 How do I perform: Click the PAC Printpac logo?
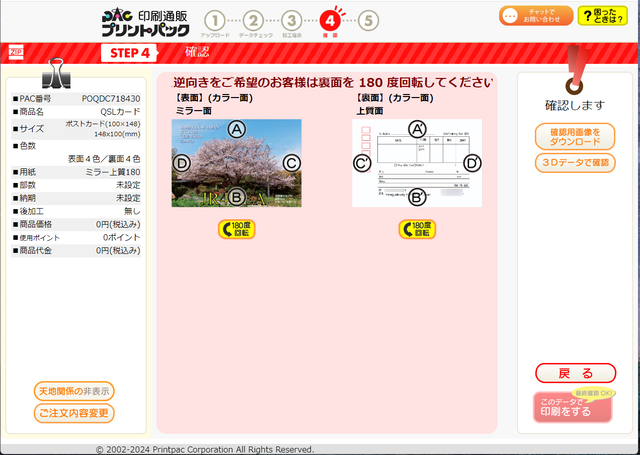[145, 22]
